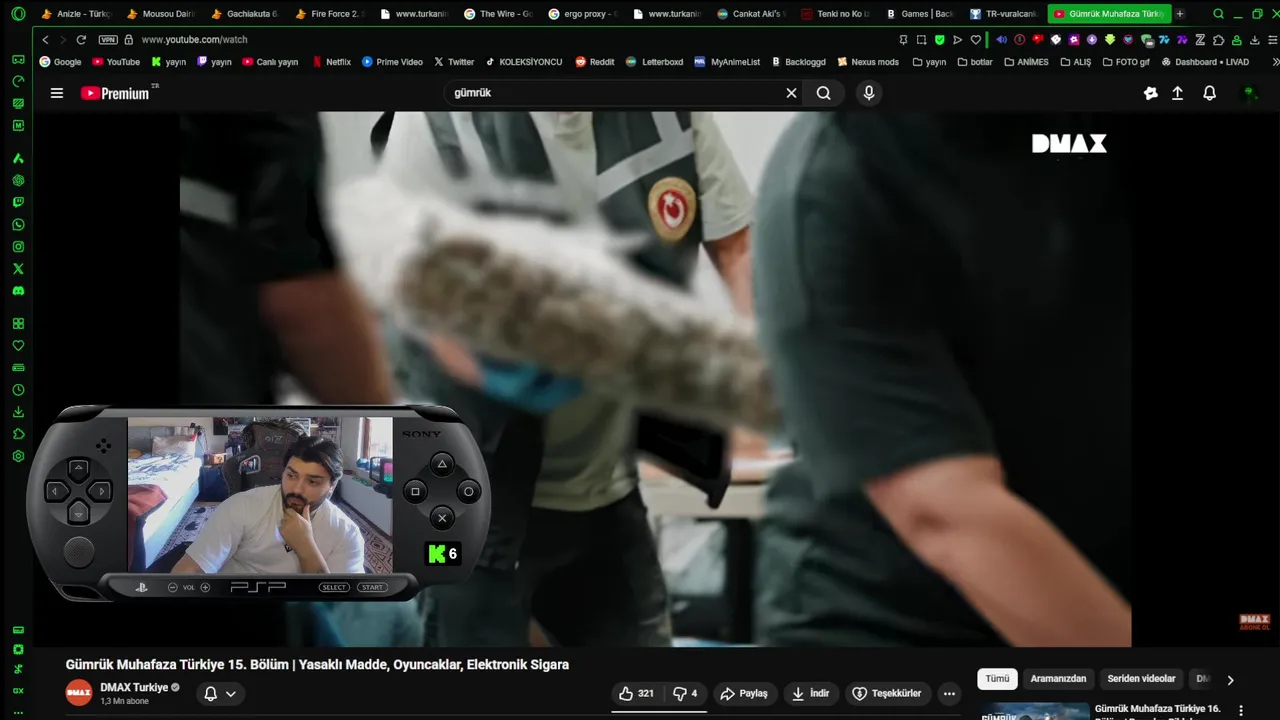This screenshot has height=720, width=1280.
Task: Toggle the VPN badge in address bar
Action: [108, 39]
